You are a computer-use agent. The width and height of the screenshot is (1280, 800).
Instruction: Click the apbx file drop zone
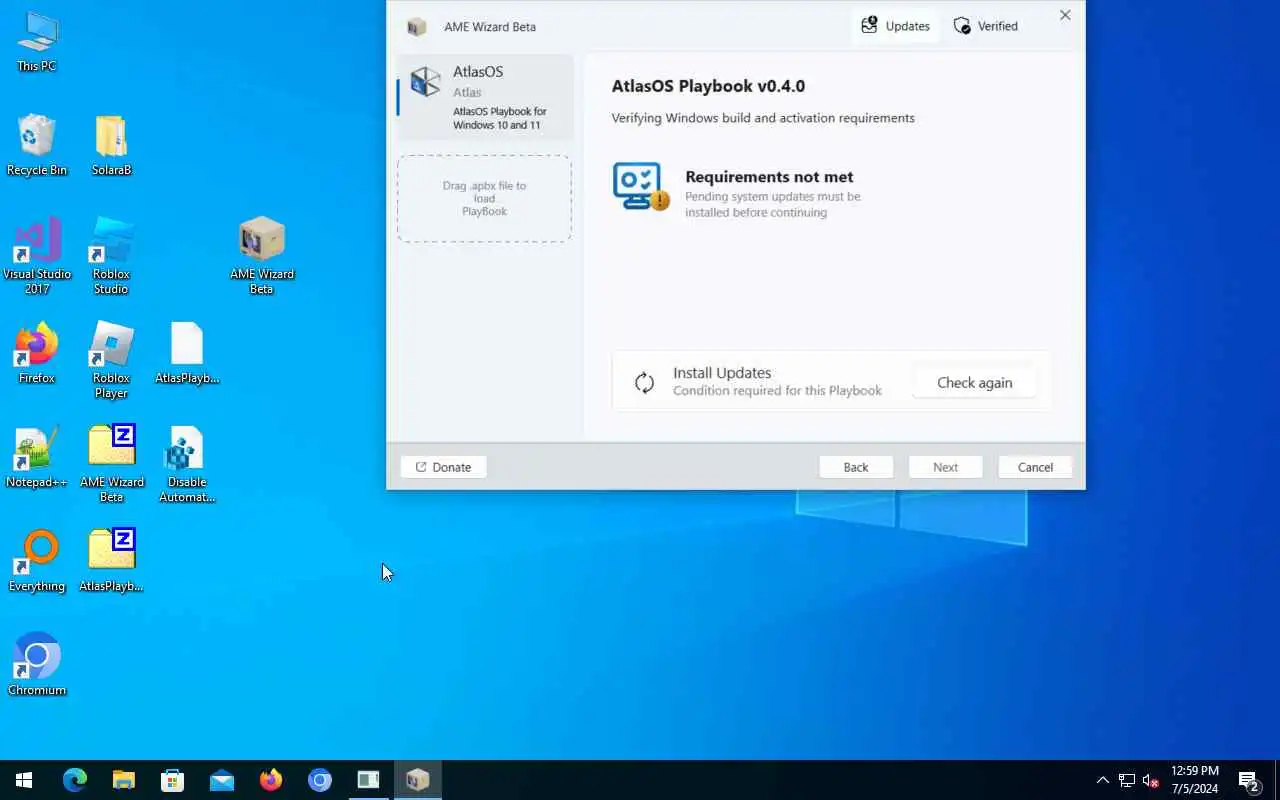tap(484, 198)
